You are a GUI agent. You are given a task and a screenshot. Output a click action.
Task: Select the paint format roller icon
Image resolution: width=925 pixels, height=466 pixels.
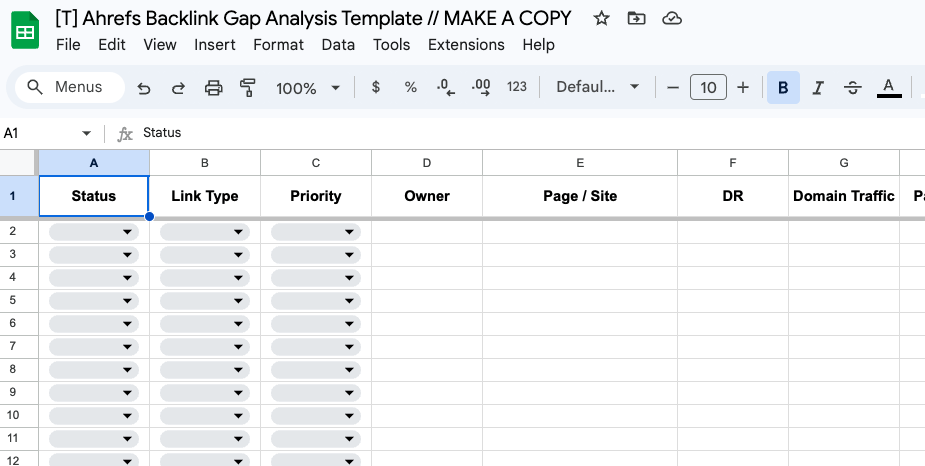coord(248,88)
